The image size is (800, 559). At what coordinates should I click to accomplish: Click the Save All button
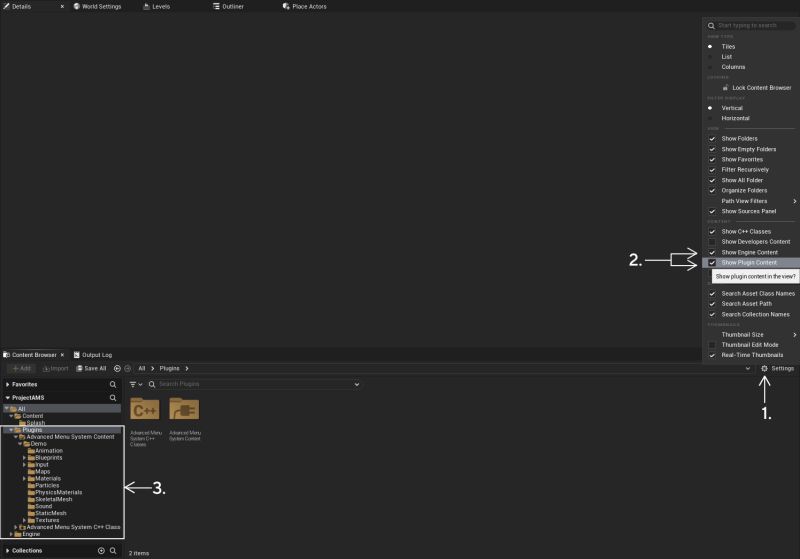click(x=91, y=368)
